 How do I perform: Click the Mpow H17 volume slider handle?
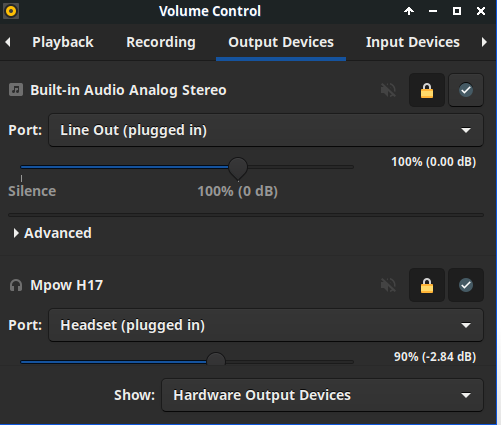pyautogui.click(x=216, y=359)
